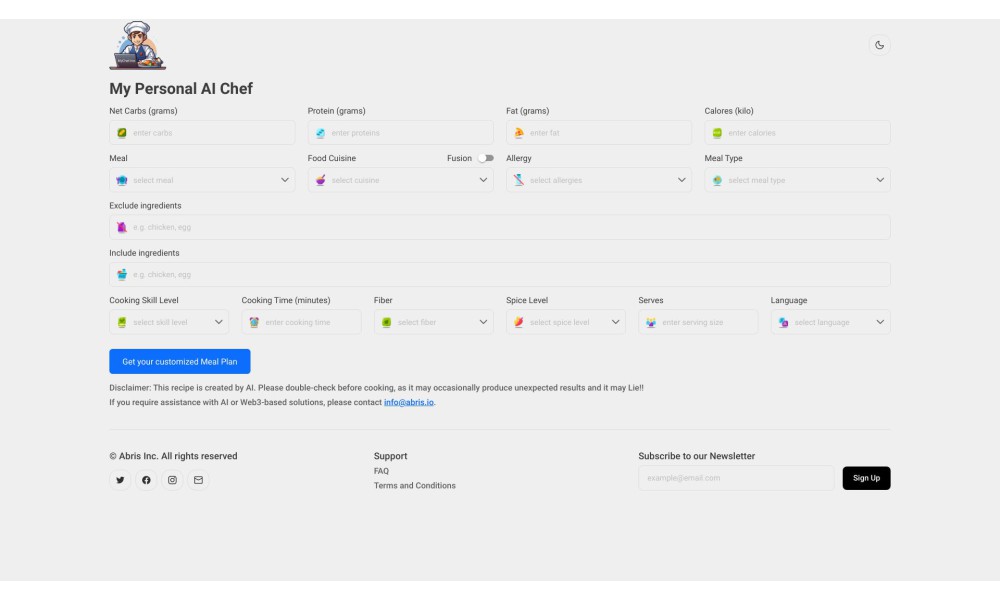Image resolution: width=1000 pixels, height=600 pixels.
Task: Click the carbs icon in Net Carbs field
Action: [x=122, y=133]
